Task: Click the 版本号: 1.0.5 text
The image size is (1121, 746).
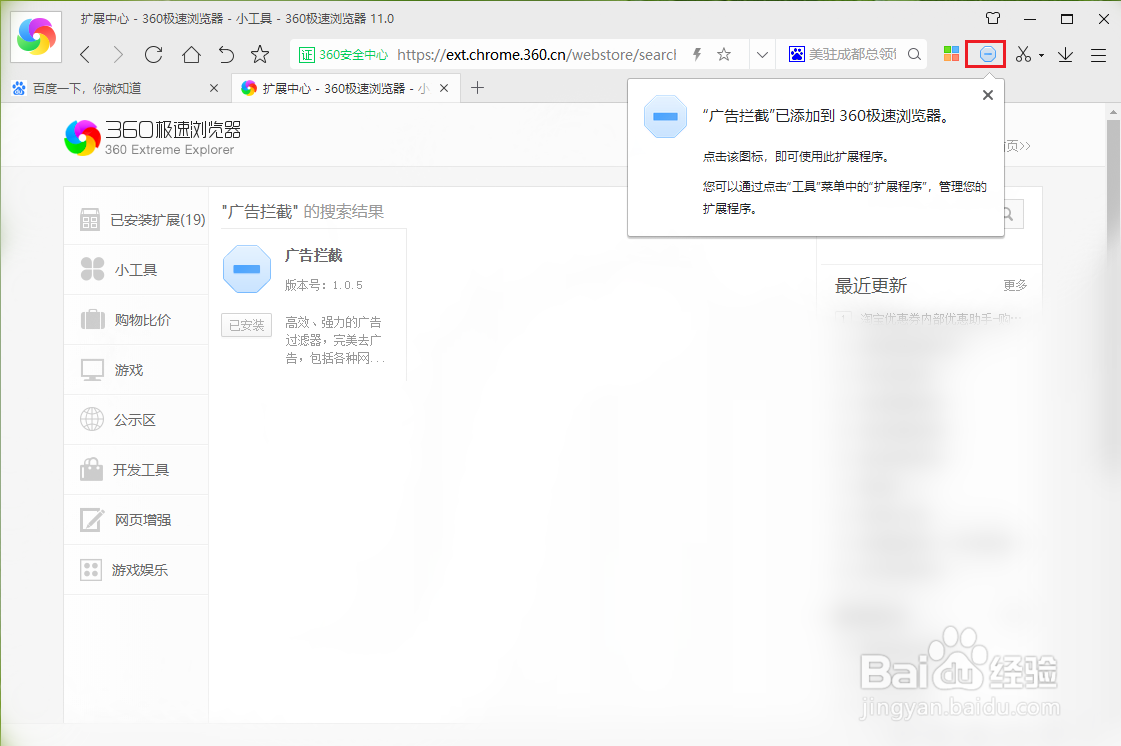Action: 324,285
